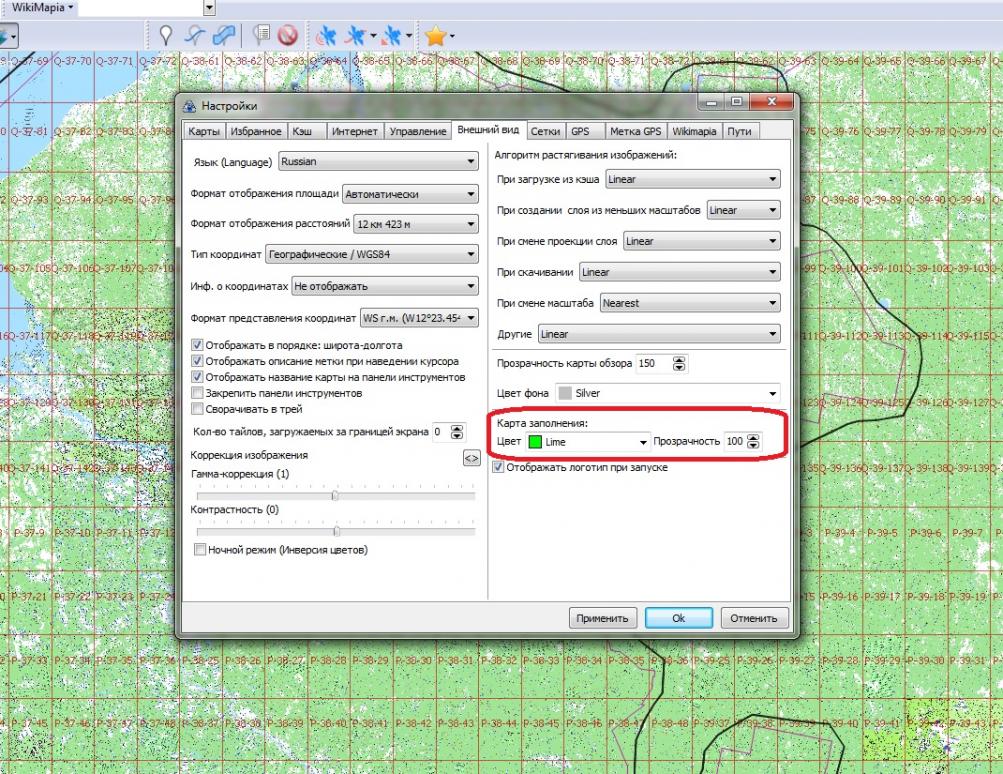
Task: Switch to the 'Кэш' tab
Action: click(301, 131)
